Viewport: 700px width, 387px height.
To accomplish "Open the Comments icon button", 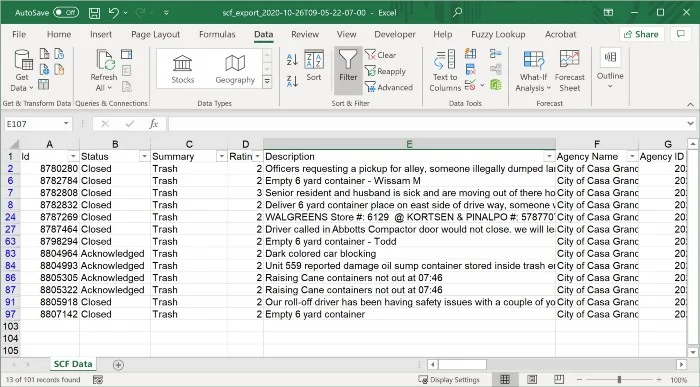I will 681,34.
